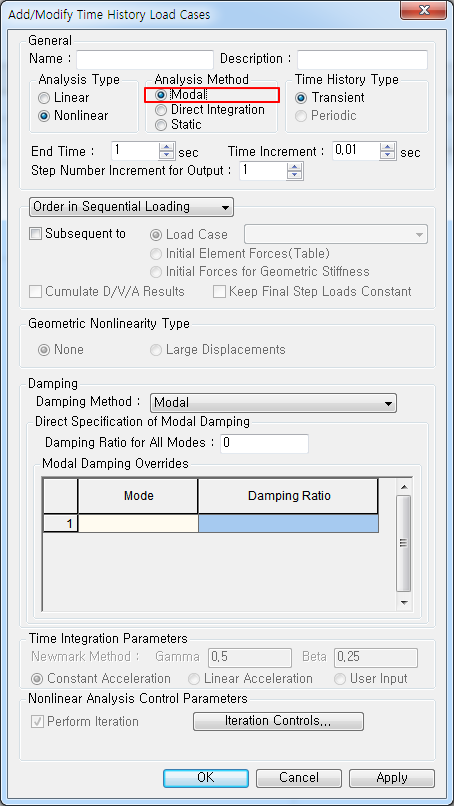Click into the Name input field

click(x=145, y=60)
